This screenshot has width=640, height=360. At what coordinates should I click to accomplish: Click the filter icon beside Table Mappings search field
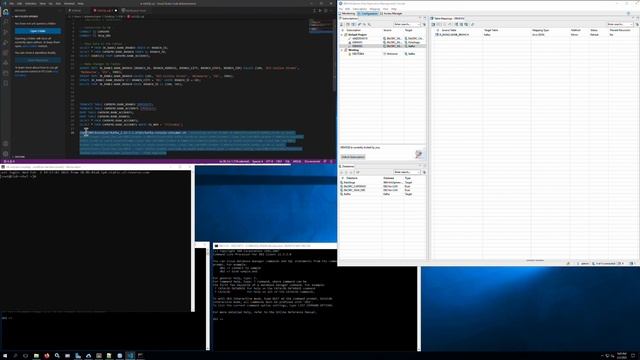click(x=637, y=24)
